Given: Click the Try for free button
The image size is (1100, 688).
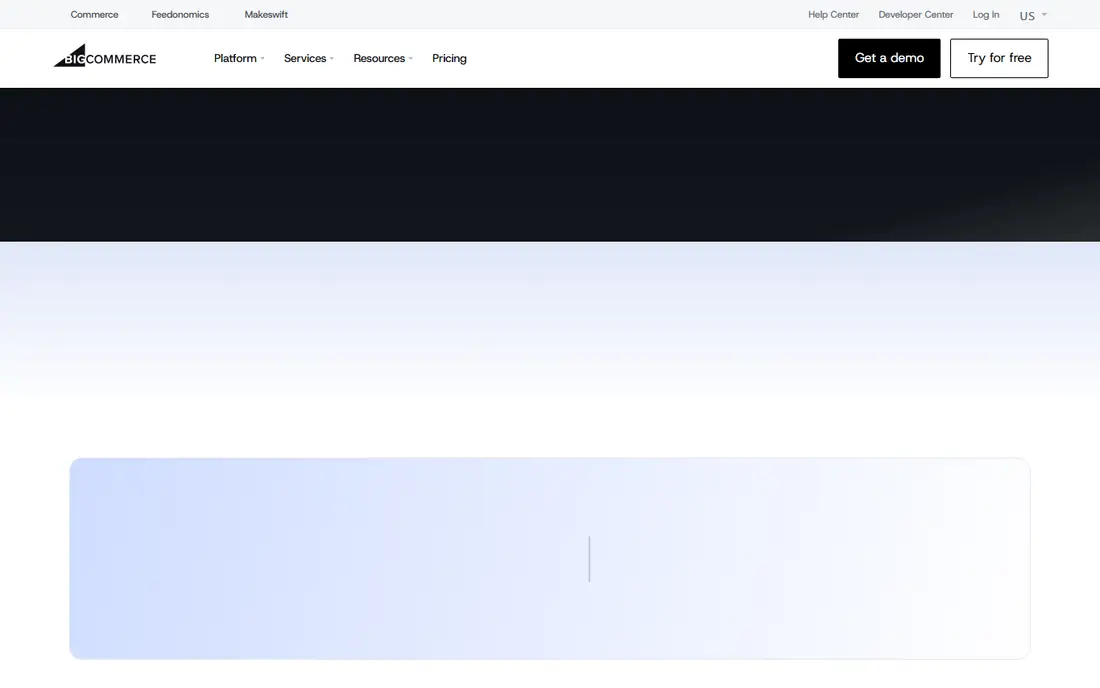Looking at the screenshot, I should coord(999,58).
